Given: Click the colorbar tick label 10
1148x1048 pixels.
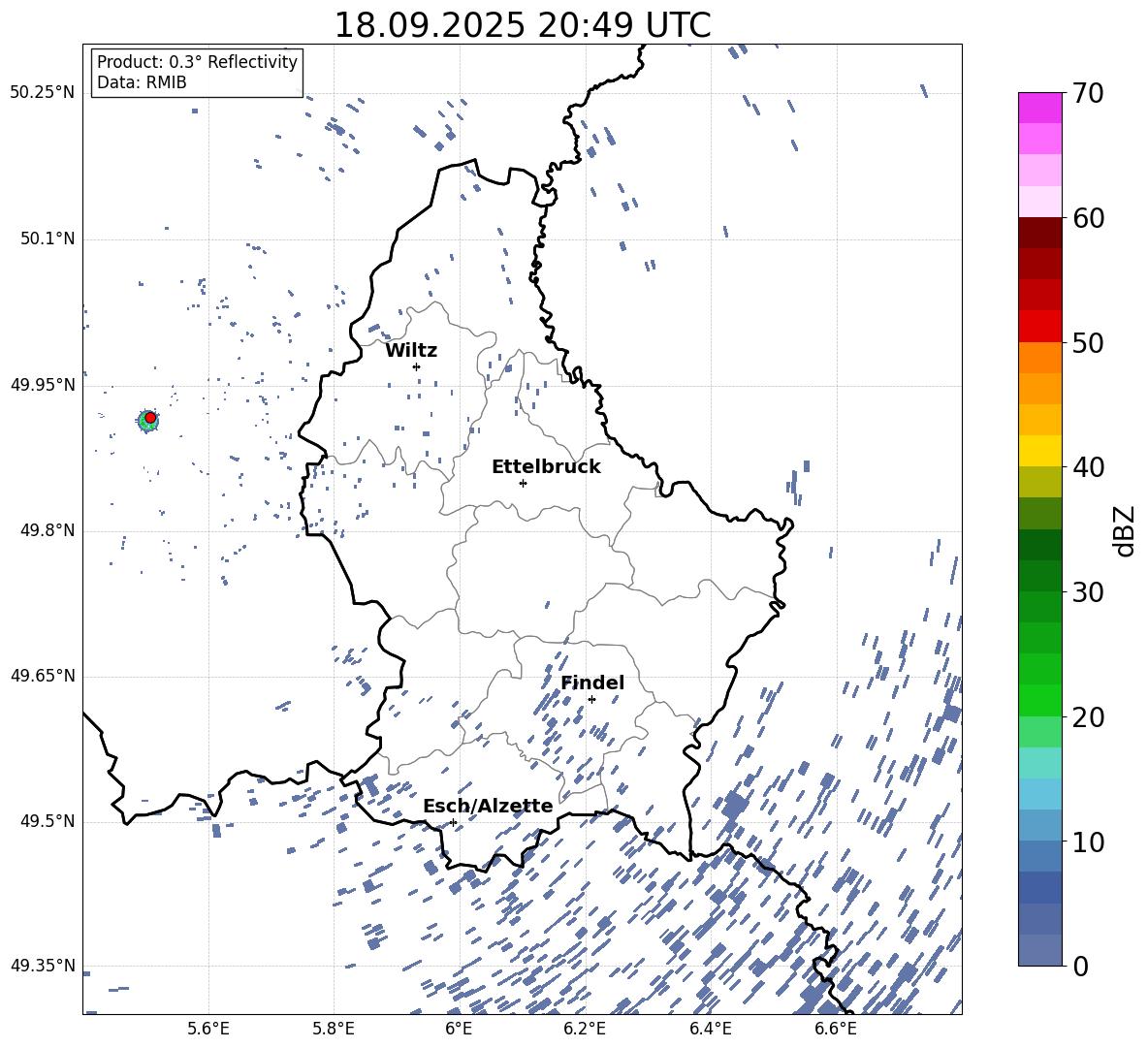Looking at the screenshot, I should pyautogui.click(x=1088, y=842).
